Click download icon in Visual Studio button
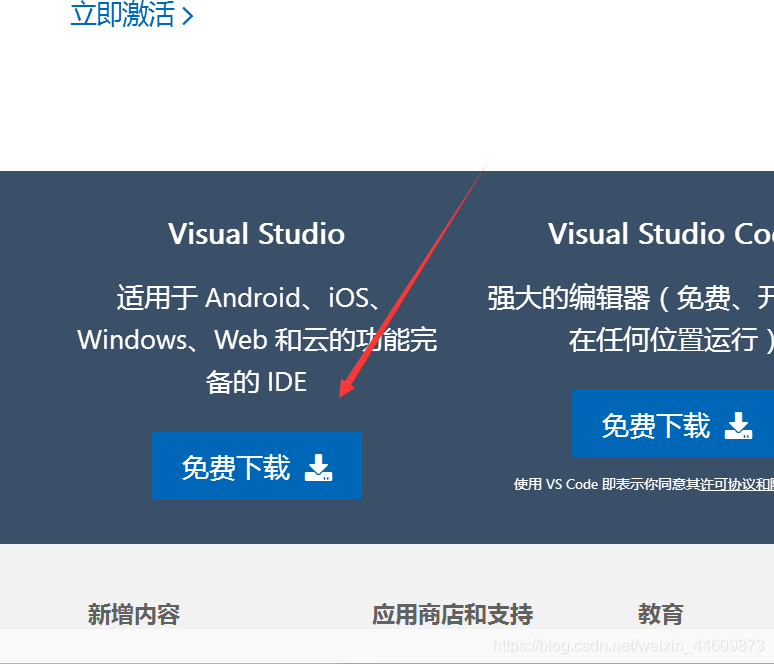This screenshot has height=664, width=774. click(x=318, y=468)
